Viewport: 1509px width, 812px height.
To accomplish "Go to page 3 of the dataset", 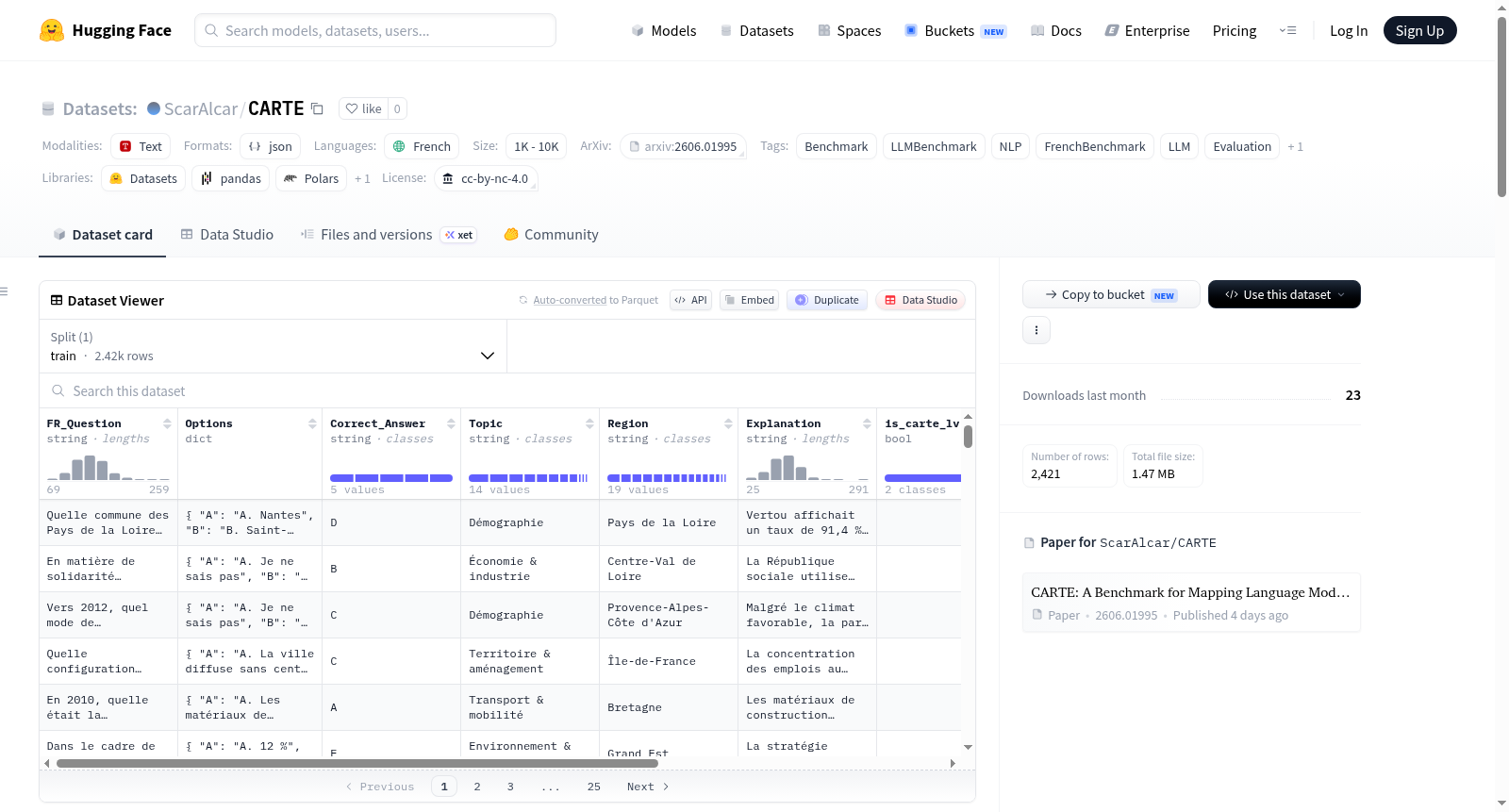I will pyautogui.click(x=510, y=787).
